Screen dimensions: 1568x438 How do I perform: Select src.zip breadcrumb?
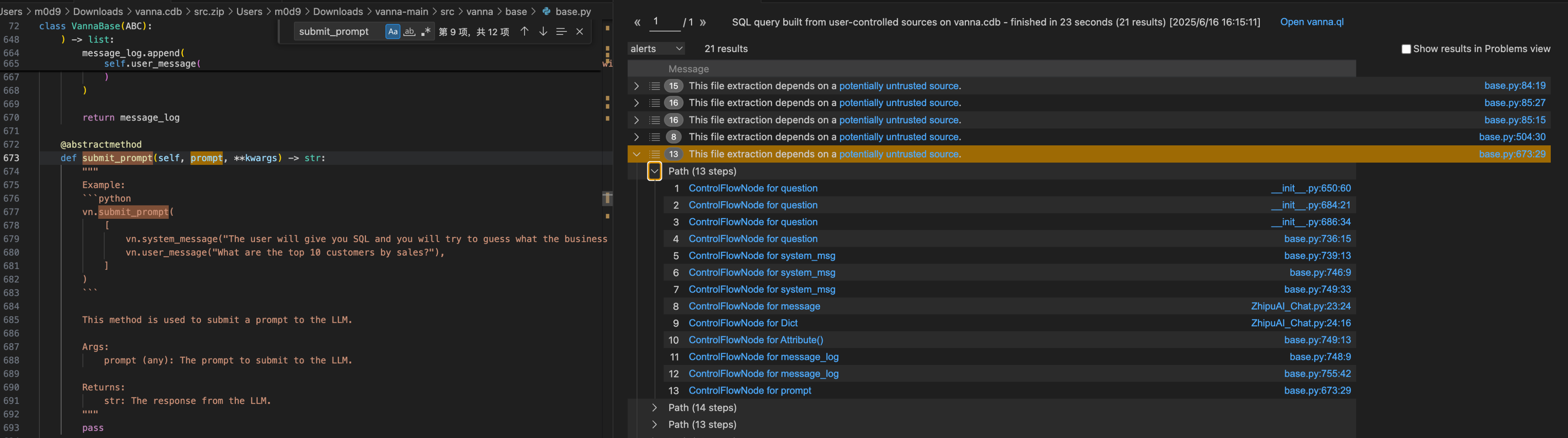click(x=209, y=11)
